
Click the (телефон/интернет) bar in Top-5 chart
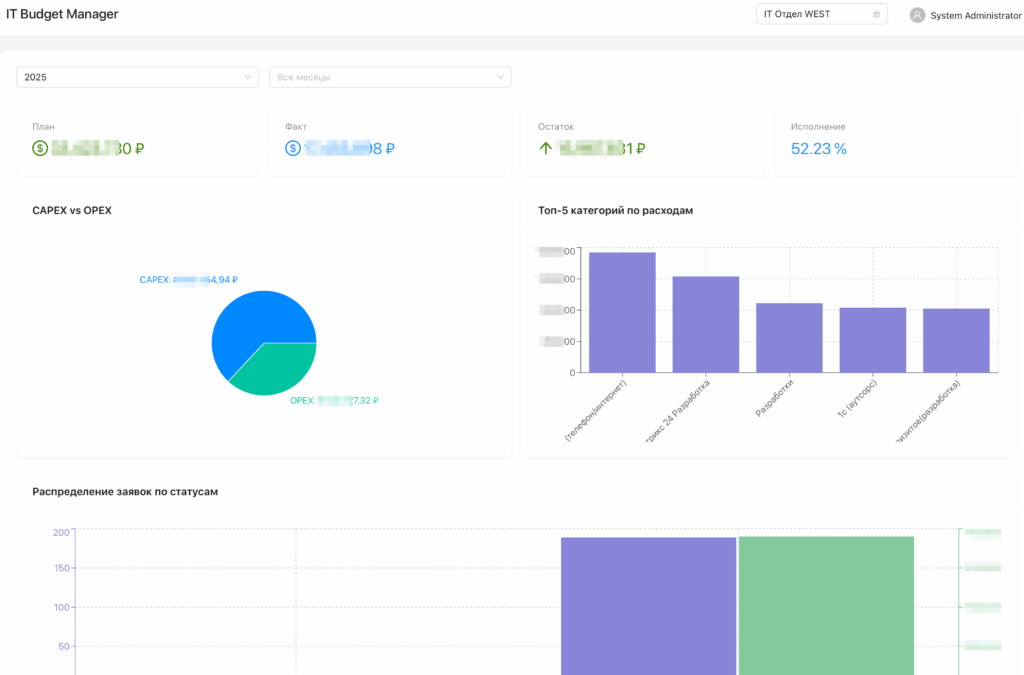point(622,312)
